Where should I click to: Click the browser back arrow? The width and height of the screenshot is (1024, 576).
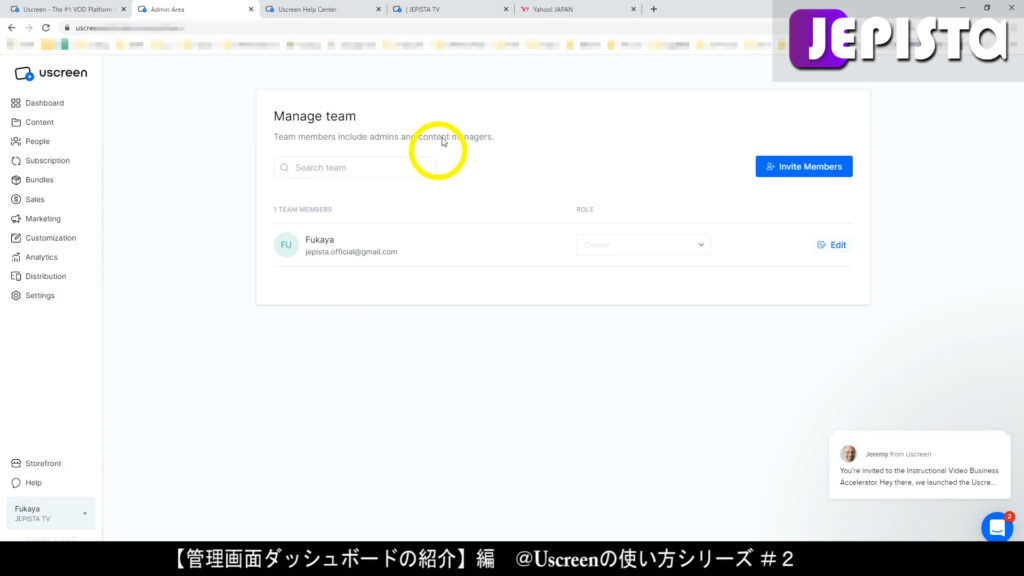12,27
